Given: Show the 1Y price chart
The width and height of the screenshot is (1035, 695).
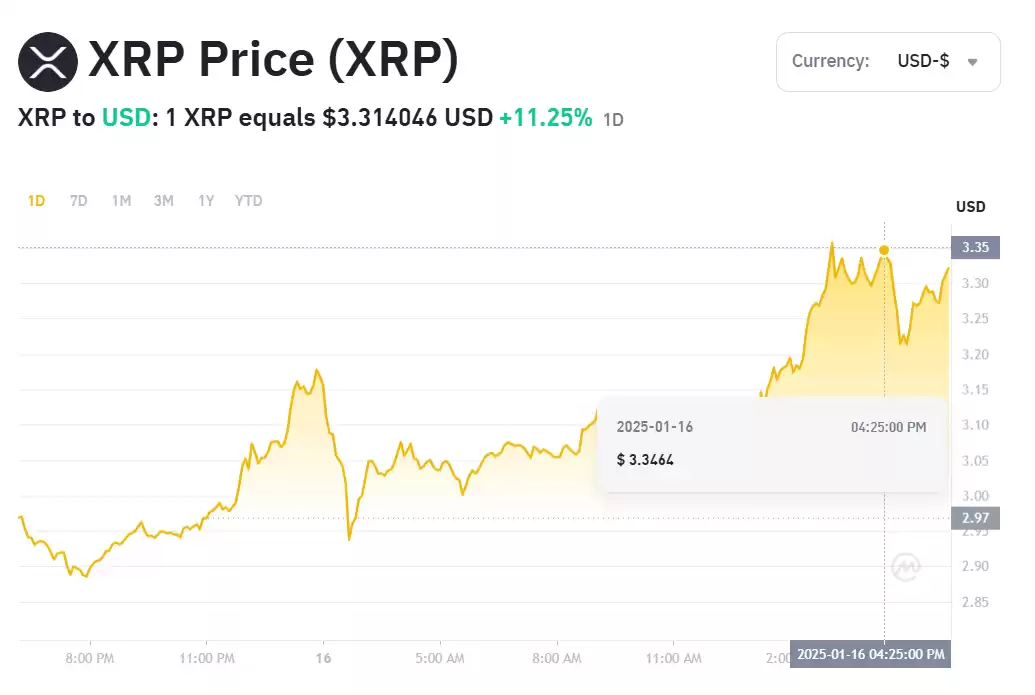Looking at the screenshot, I should (206, 201).
